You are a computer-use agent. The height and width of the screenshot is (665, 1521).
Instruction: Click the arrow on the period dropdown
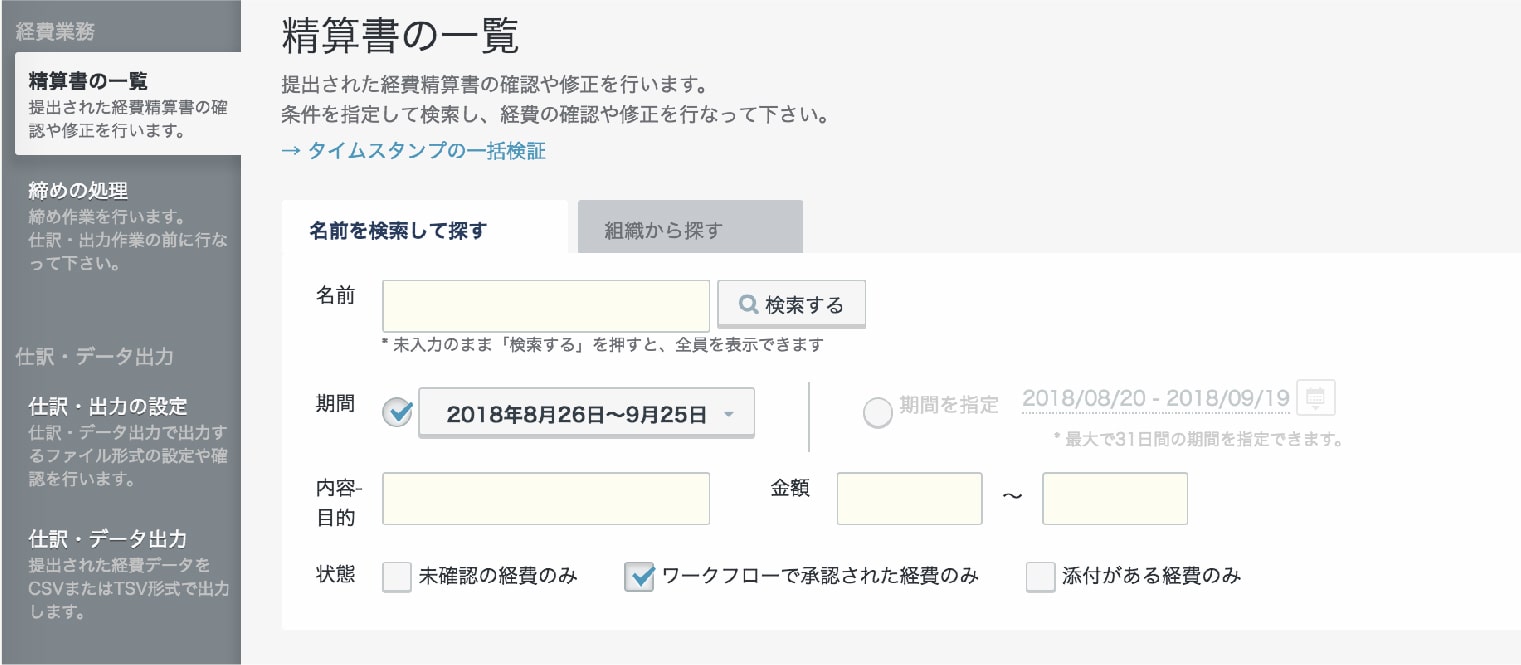728,414
